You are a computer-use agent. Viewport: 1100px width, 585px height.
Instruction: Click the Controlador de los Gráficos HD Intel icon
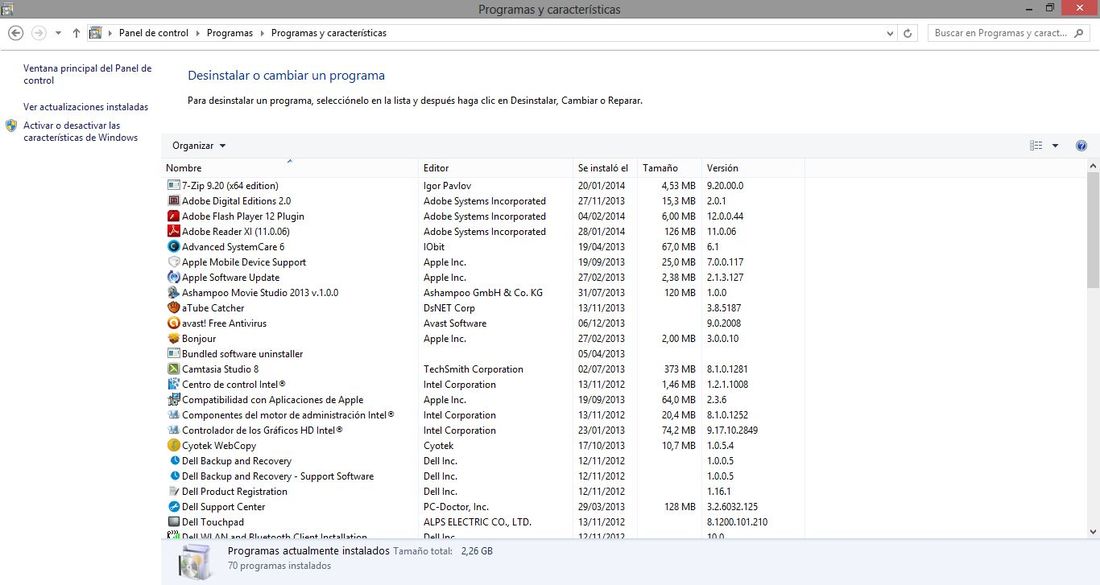(173, 430)
